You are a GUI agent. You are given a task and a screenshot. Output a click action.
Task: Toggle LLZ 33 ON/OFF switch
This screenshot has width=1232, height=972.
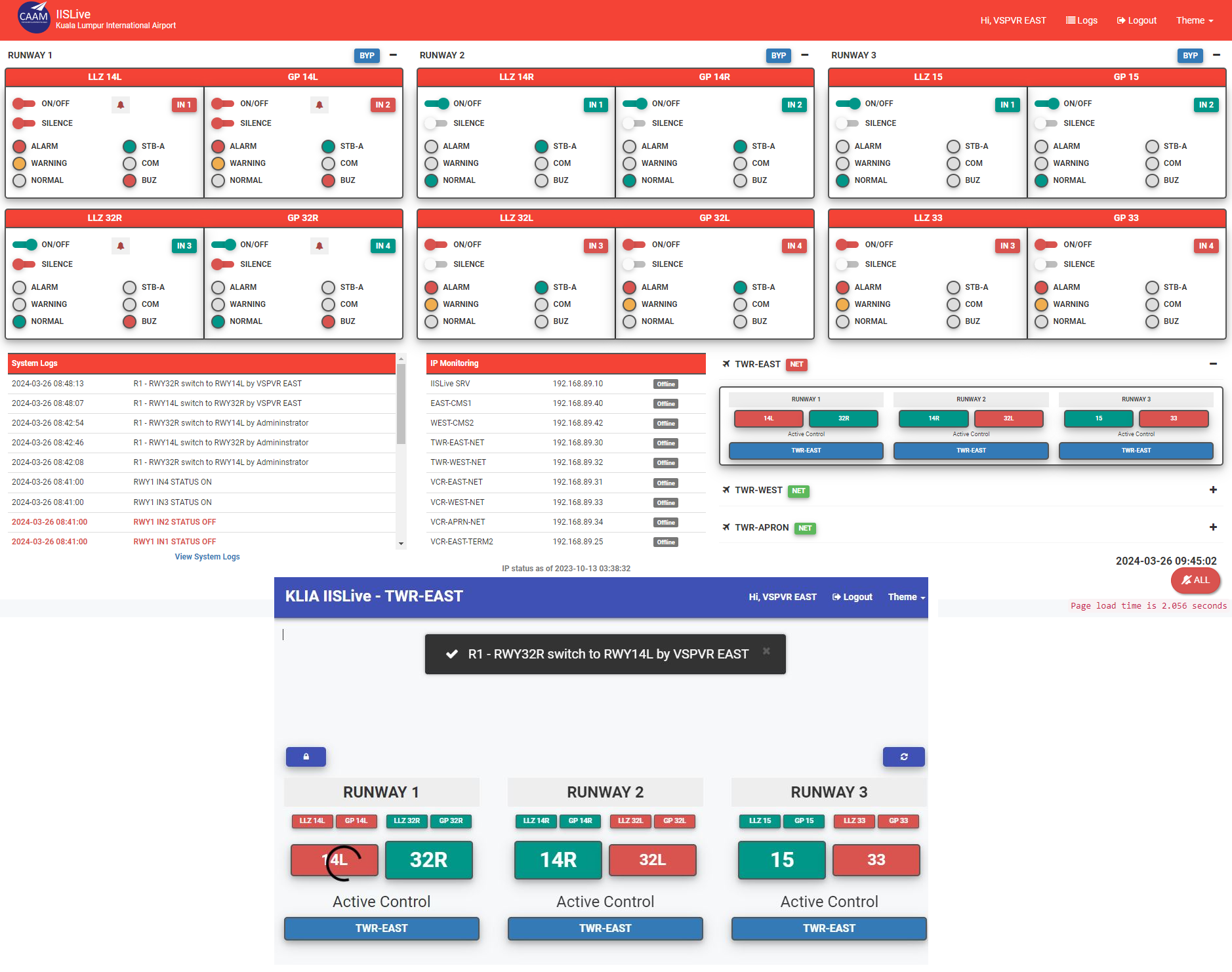848,245
